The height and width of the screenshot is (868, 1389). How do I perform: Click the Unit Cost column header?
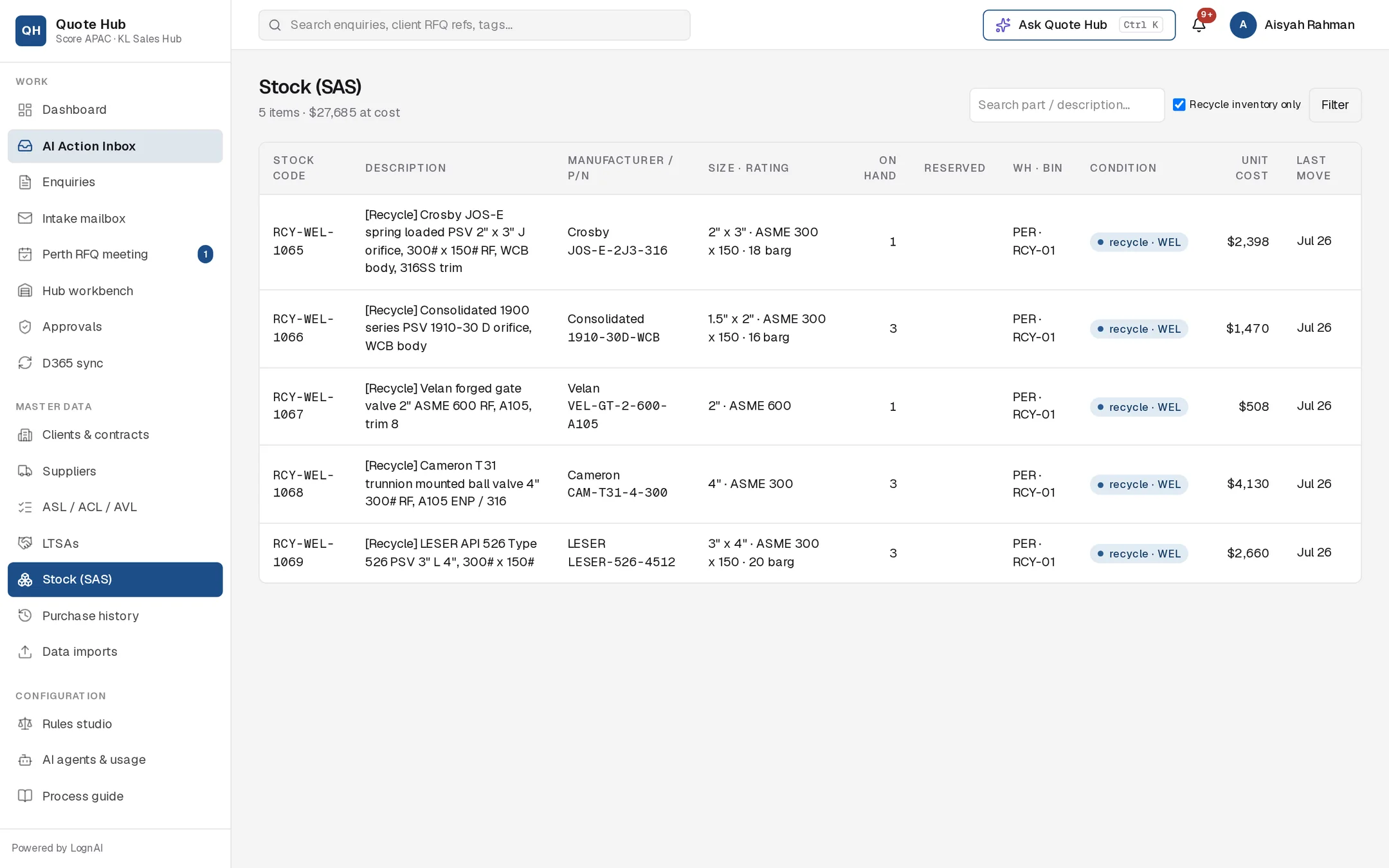pos(1251,168)
